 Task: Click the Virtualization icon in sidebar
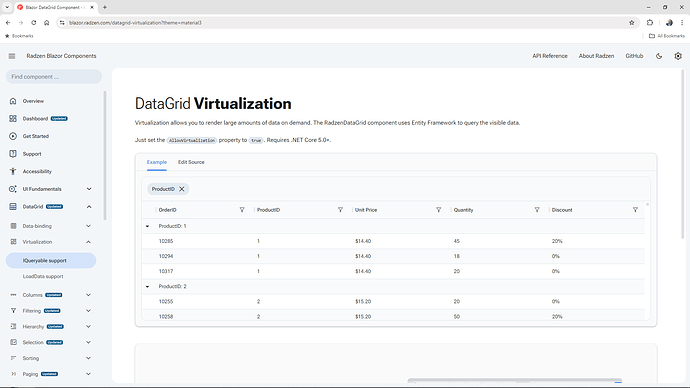[x=13, y=242]
